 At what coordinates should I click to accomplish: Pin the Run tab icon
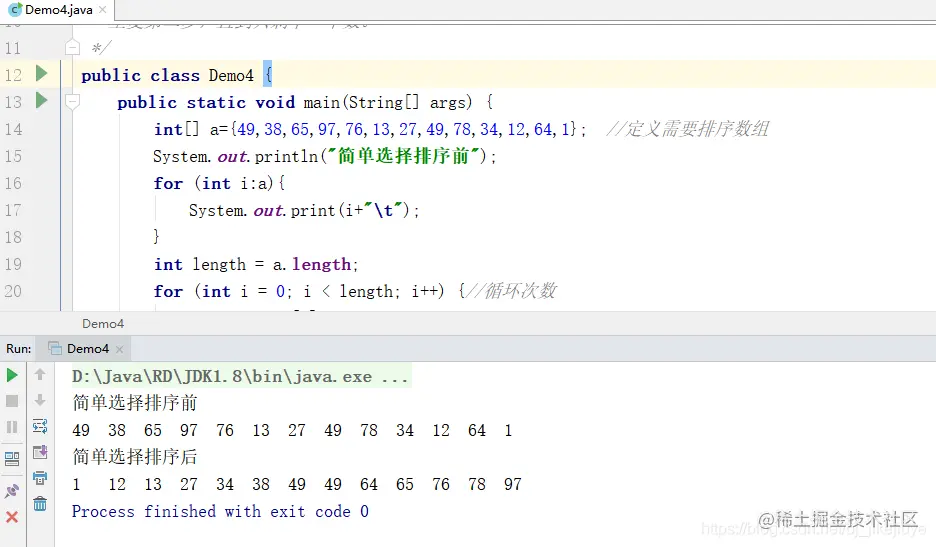pos(12,491)
